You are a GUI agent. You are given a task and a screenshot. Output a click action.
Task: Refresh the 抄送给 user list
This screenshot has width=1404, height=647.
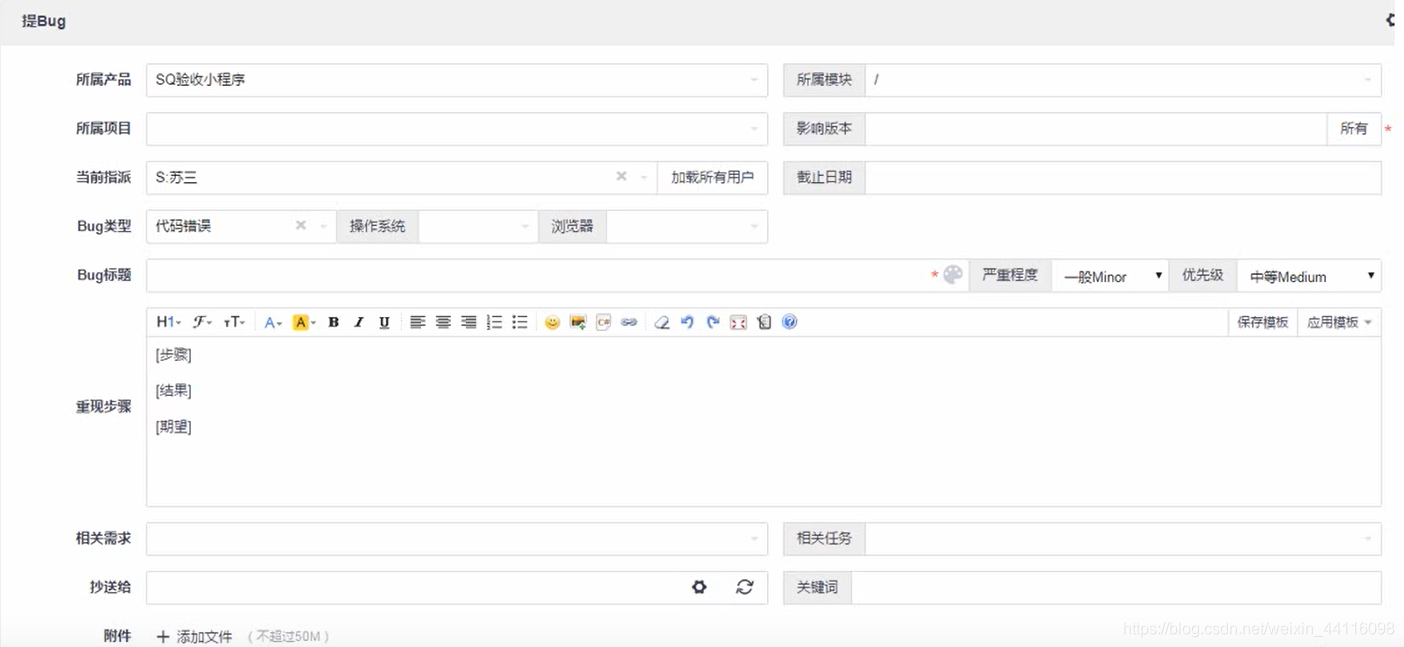(744, 587)
